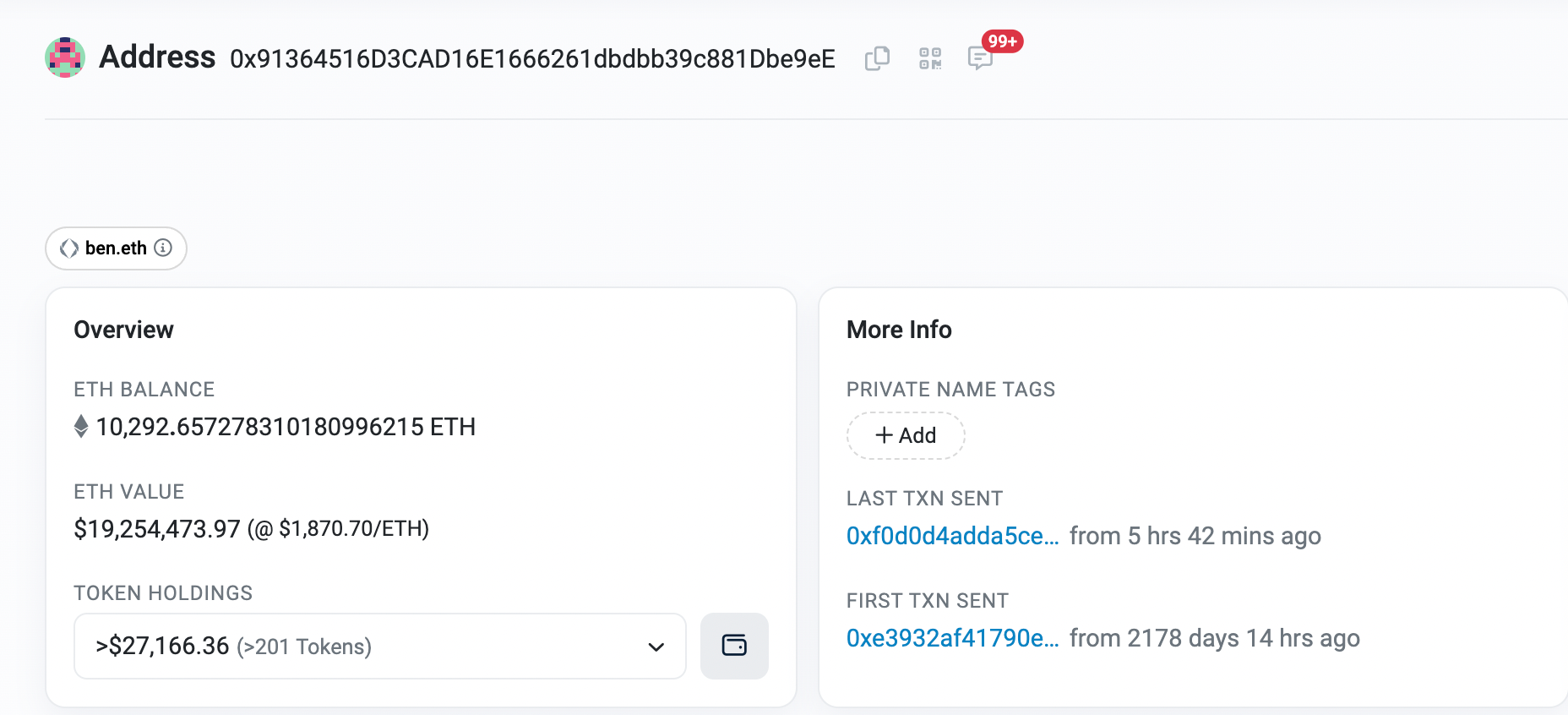Image resolution: width=1568 pixels, height=715 pixels.
Task: Open the token holdings wallet view
Action: (734, 646)
